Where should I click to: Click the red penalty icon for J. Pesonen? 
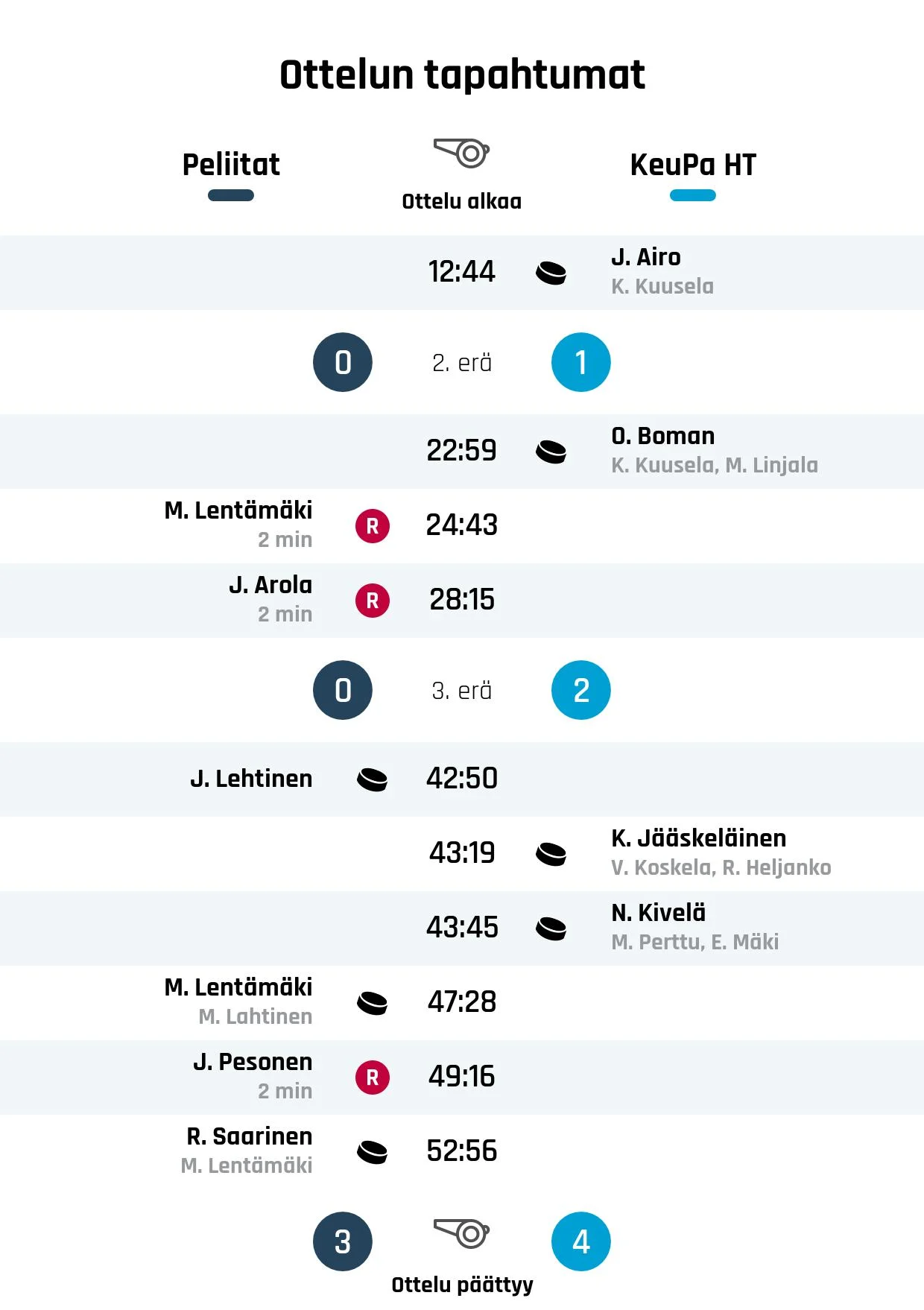point(373,1078)
